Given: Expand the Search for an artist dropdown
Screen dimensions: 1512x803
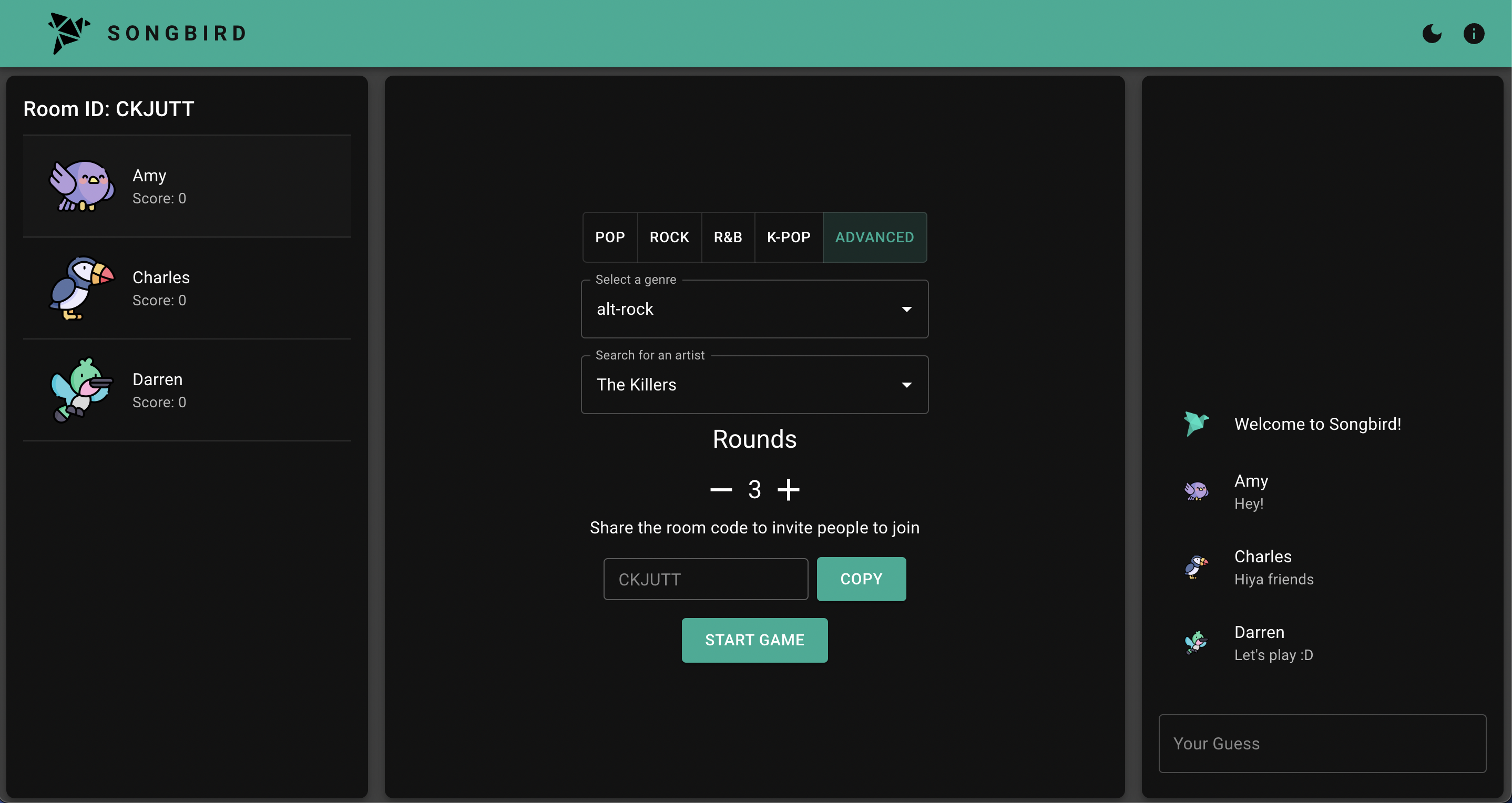Looking at the screenshot, I should click(x=754, y=385).
